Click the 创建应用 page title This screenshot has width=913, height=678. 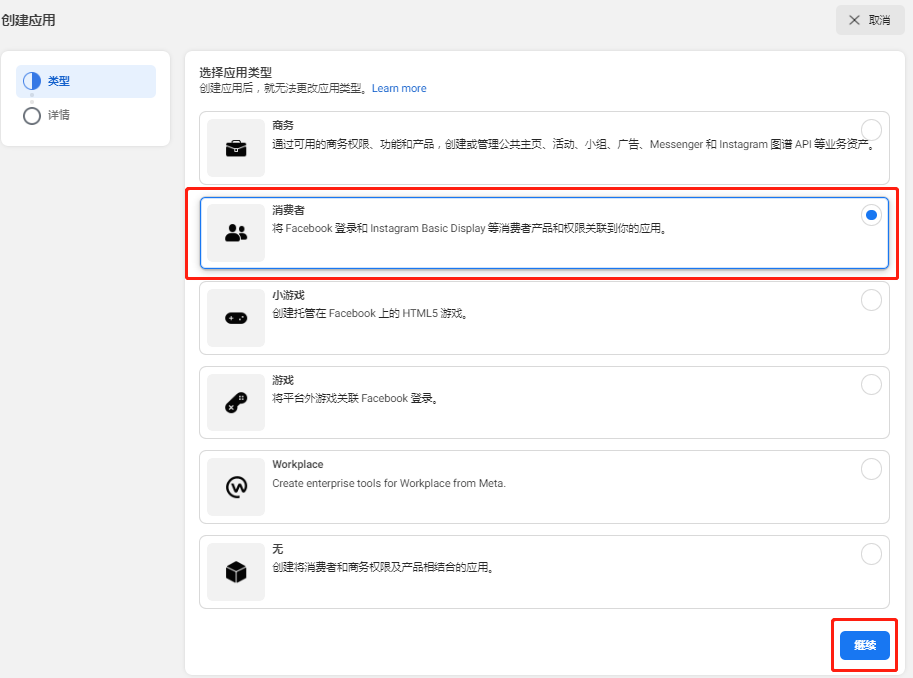pyautogui.click(x=28, y=20)
